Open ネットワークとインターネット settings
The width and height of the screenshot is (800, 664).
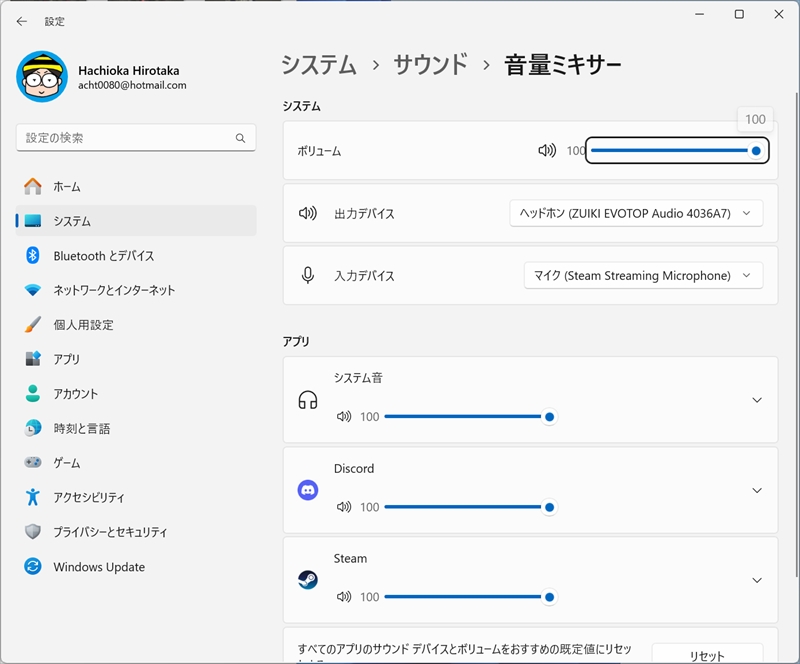pos(114,290)
